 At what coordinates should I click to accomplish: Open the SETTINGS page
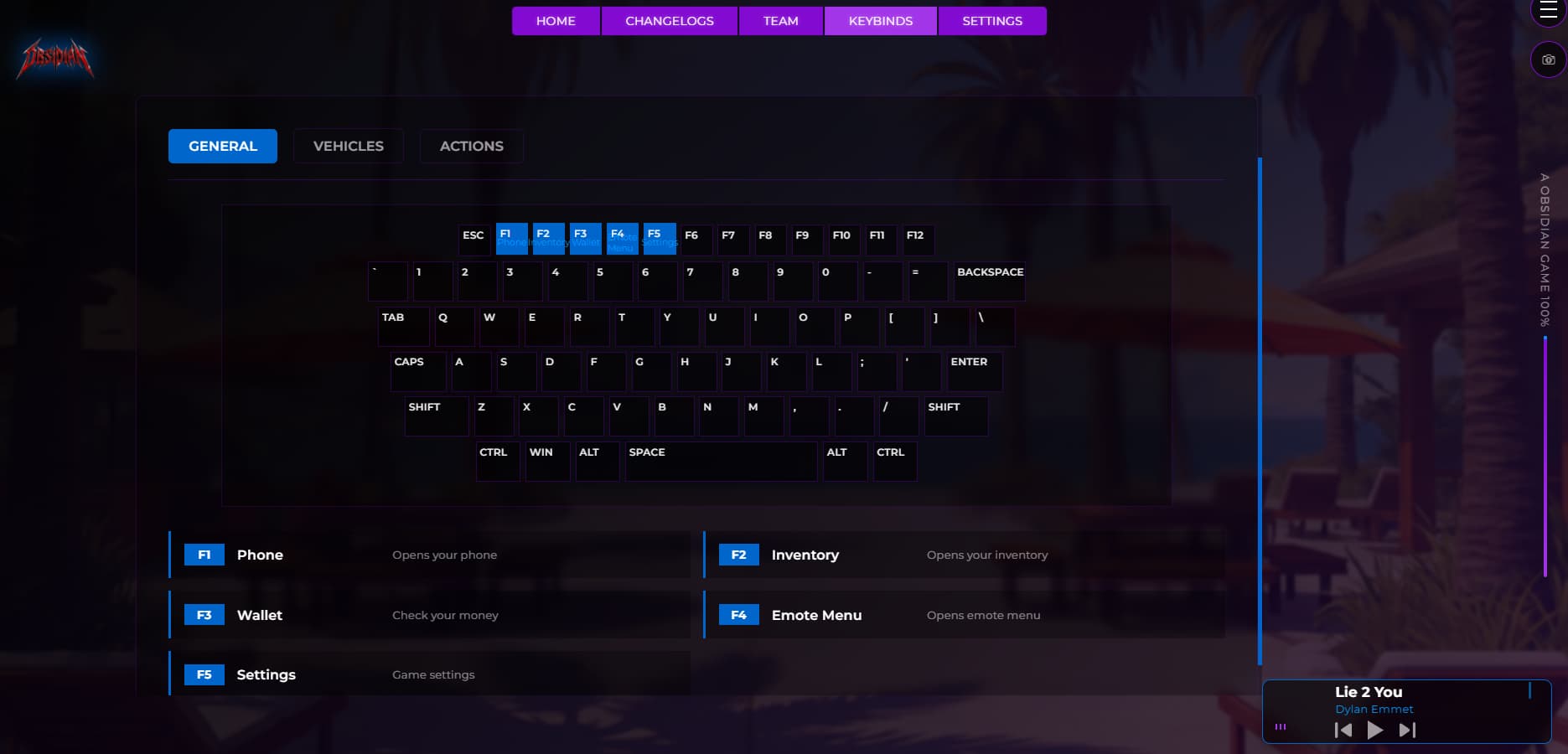coord(992,21)
